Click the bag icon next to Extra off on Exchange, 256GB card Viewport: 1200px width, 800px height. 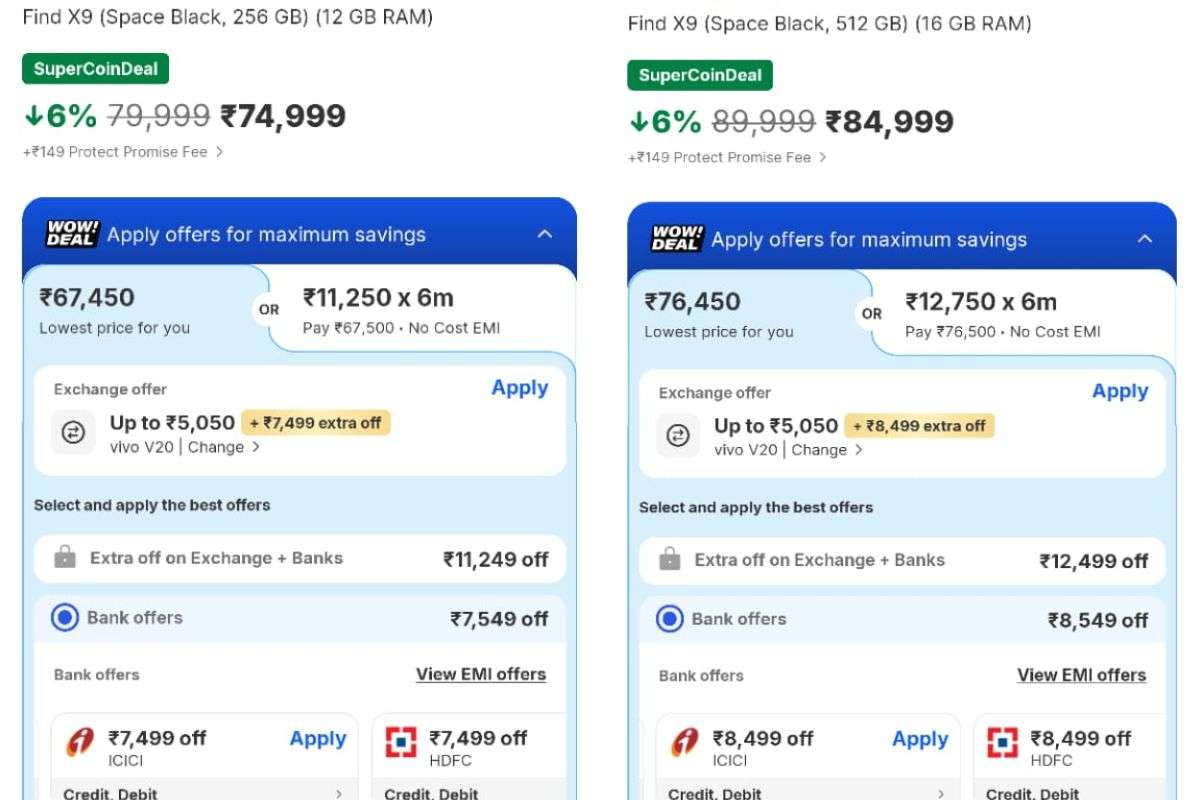coord(66,558)
